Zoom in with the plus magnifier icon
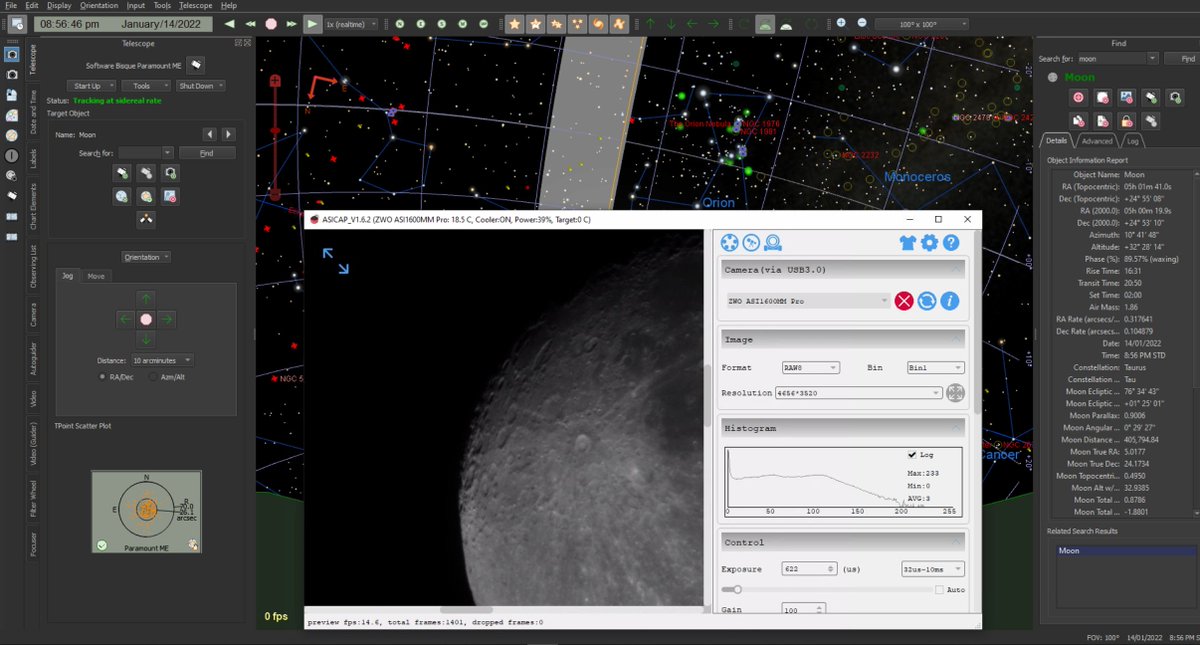The height and width of the screenshot is (645, 1200). 841,23
